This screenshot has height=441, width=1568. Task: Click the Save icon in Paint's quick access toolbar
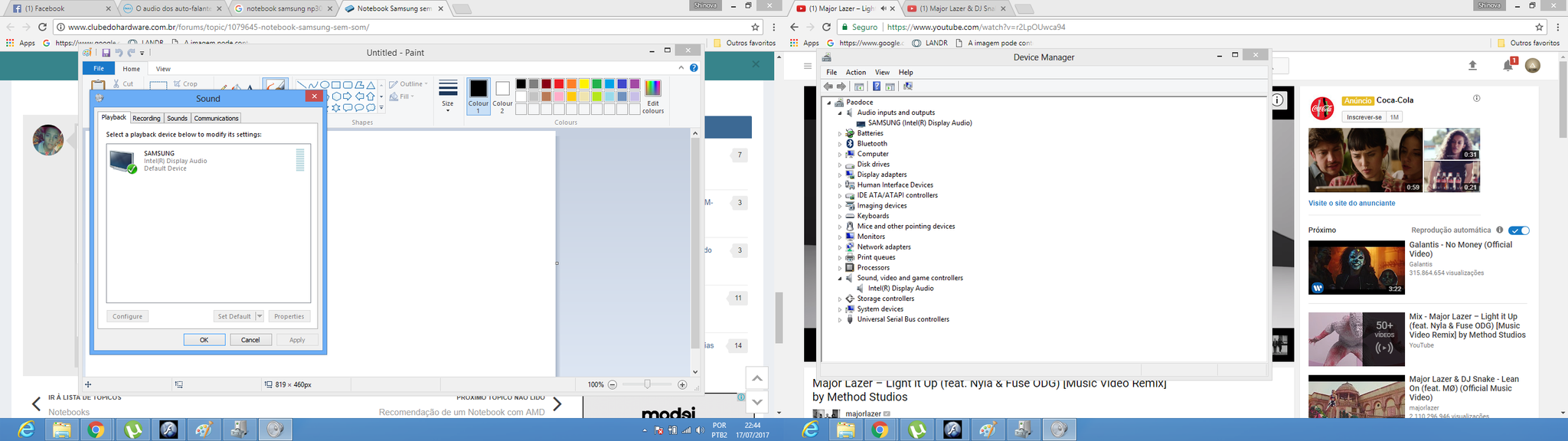106,53
